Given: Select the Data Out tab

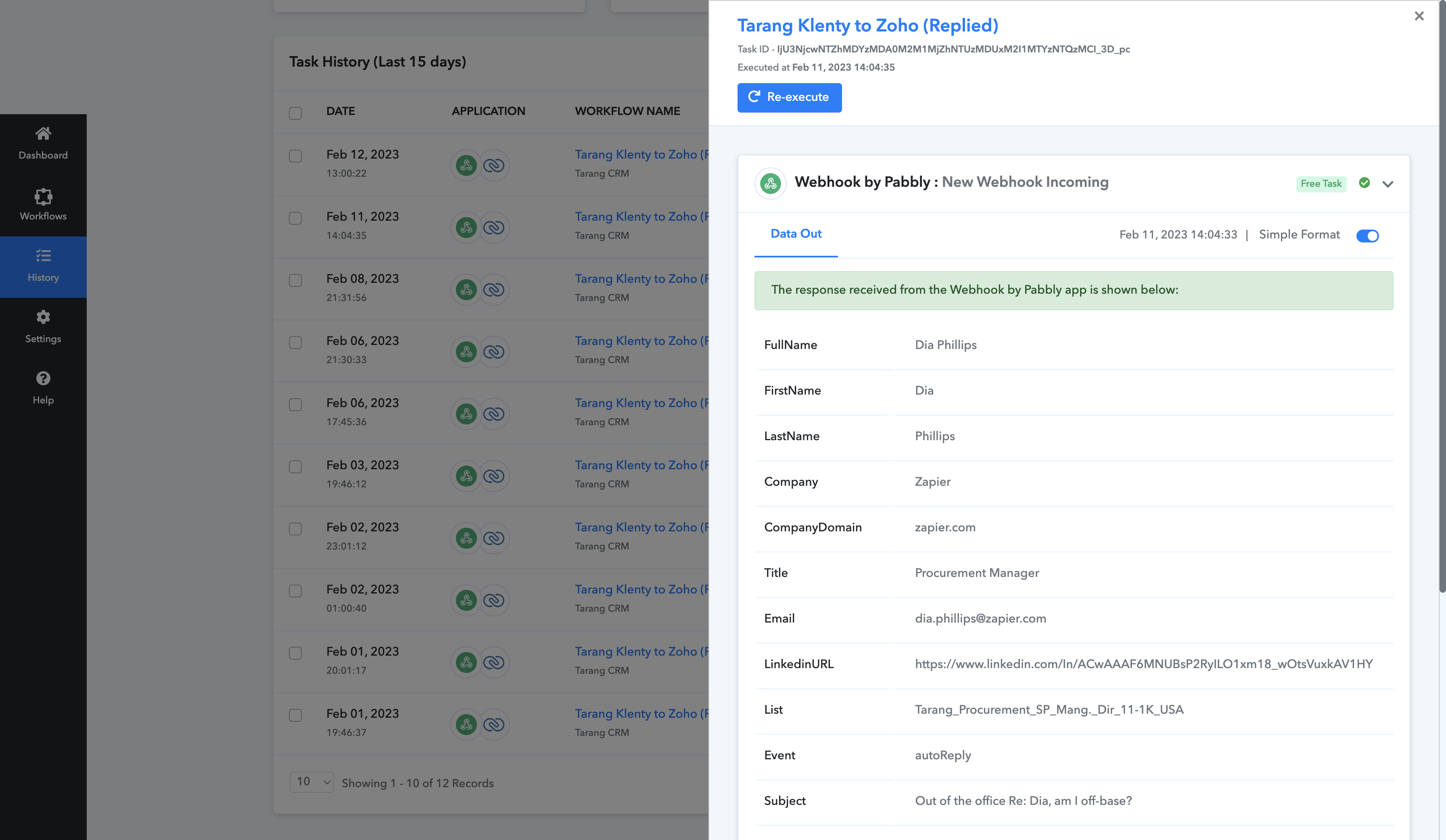Looking at the screenshot, I should coord(796,234).
